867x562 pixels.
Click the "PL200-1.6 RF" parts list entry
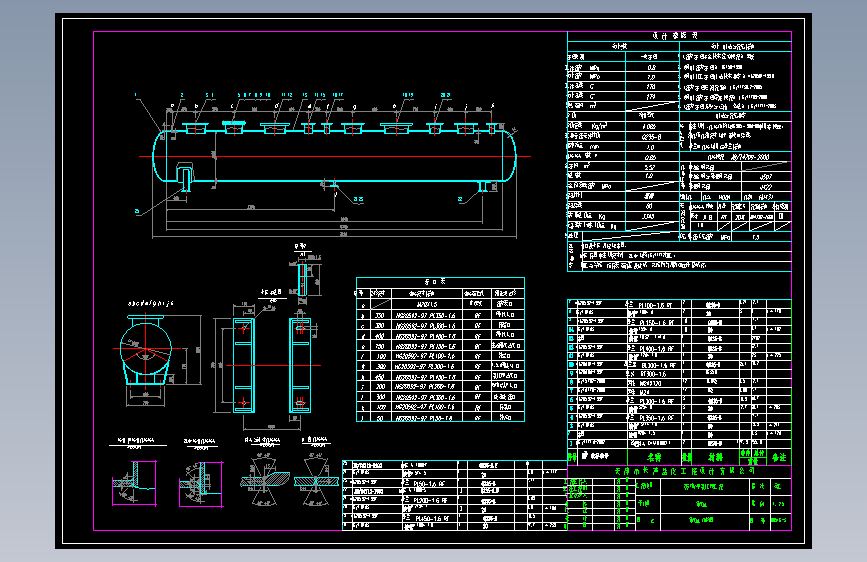[x=431, y=501]
